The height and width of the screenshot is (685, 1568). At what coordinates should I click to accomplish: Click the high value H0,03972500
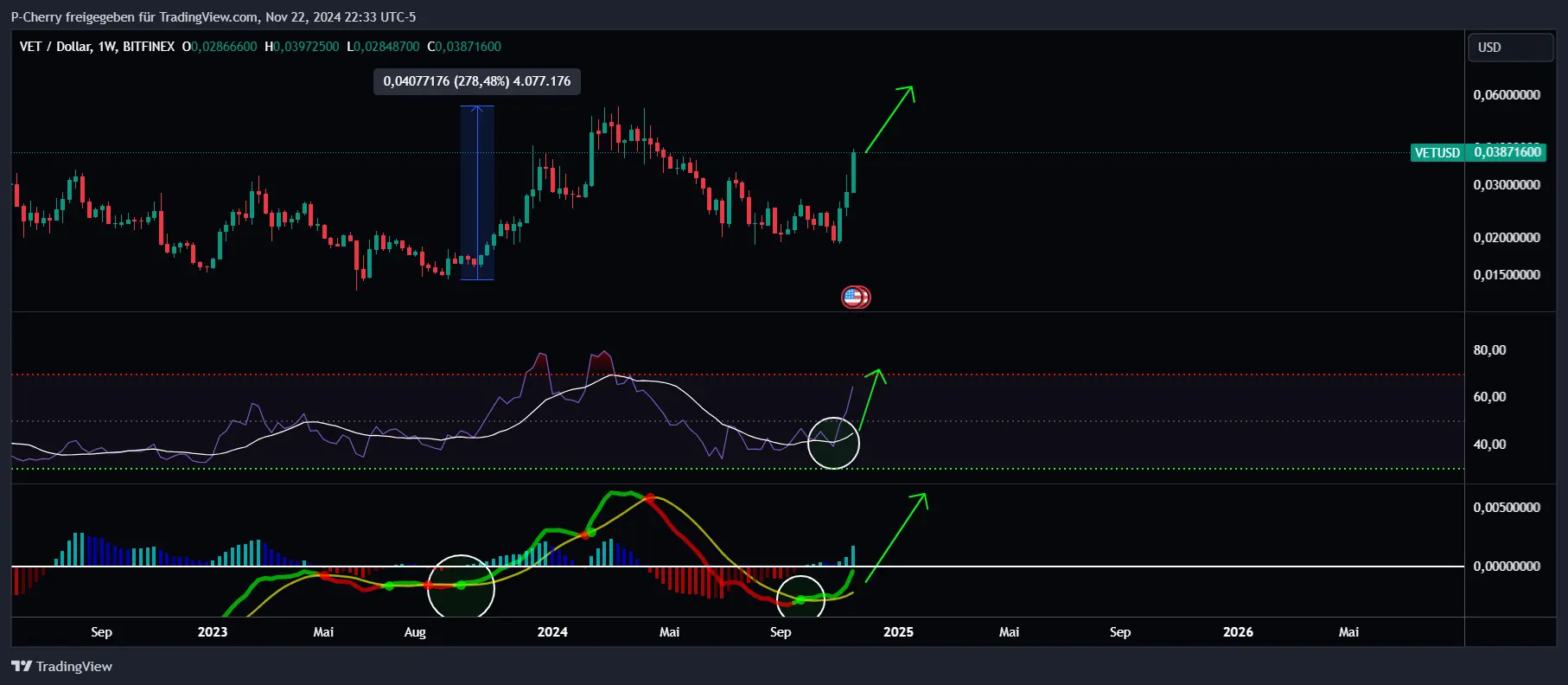click(302, 47)
